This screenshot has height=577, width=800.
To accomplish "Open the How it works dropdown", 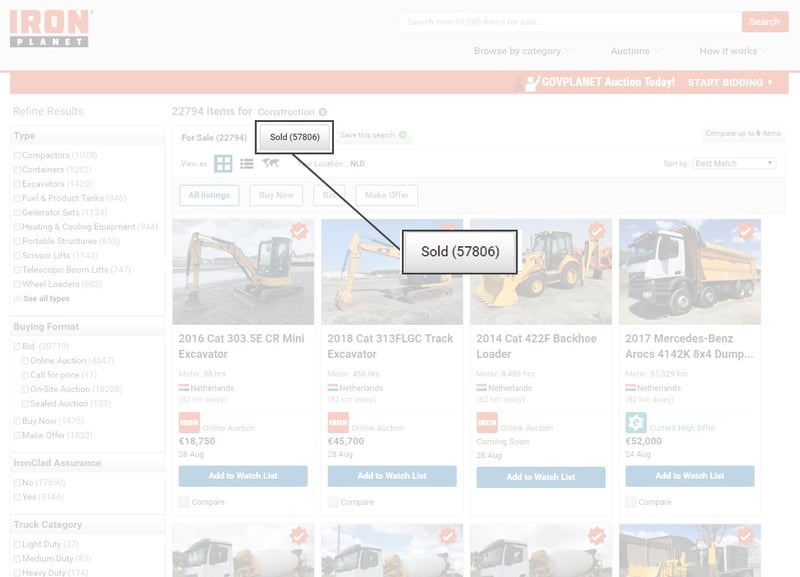I will click(x=733, y=51).
